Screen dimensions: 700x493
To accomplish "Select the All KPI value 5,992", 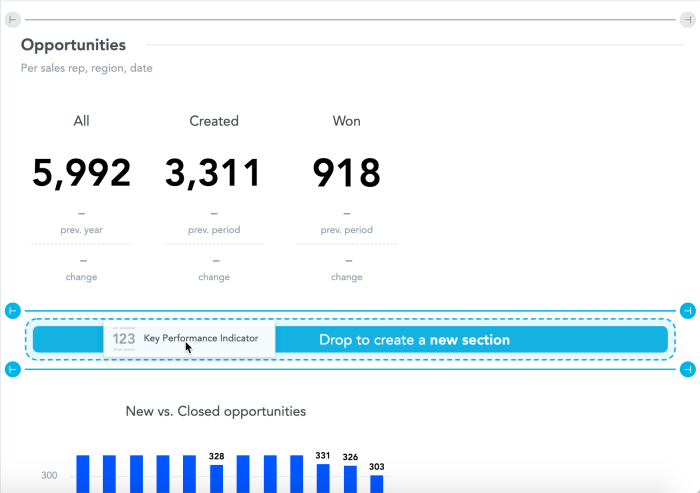I will pos(81,173).
